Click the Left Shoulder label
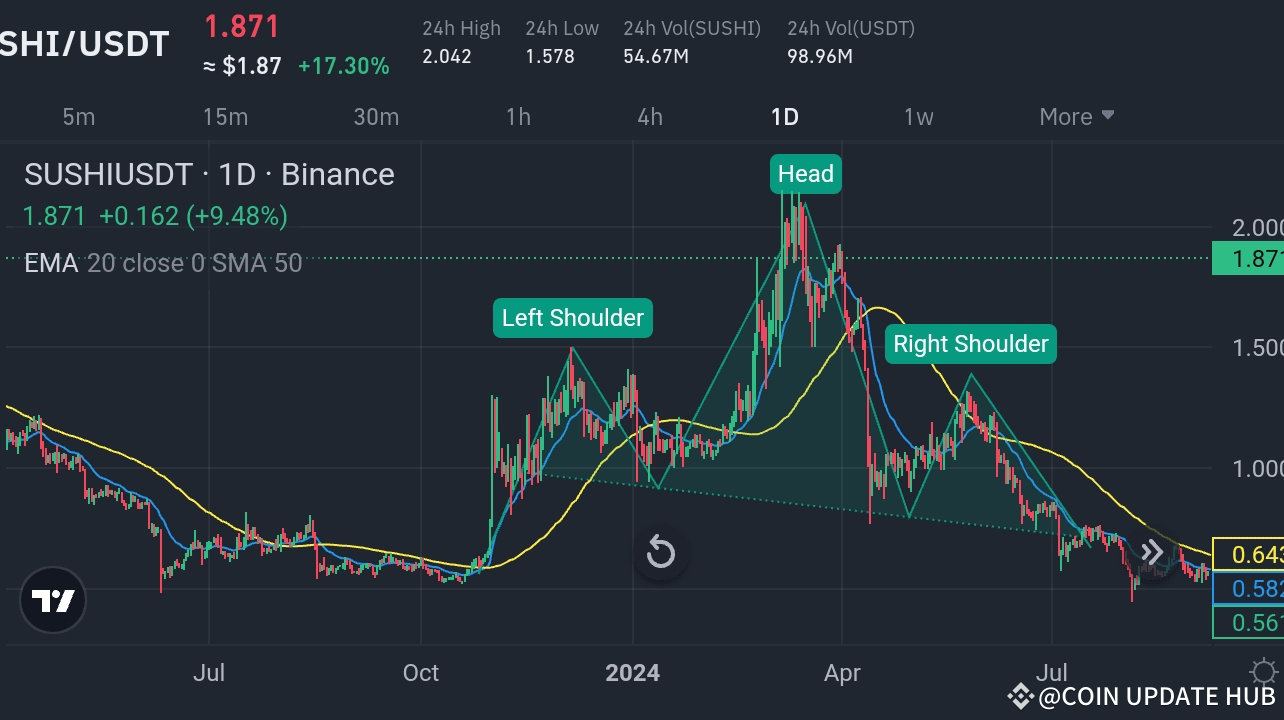1284x720 pixels. [x=573, y=318]
